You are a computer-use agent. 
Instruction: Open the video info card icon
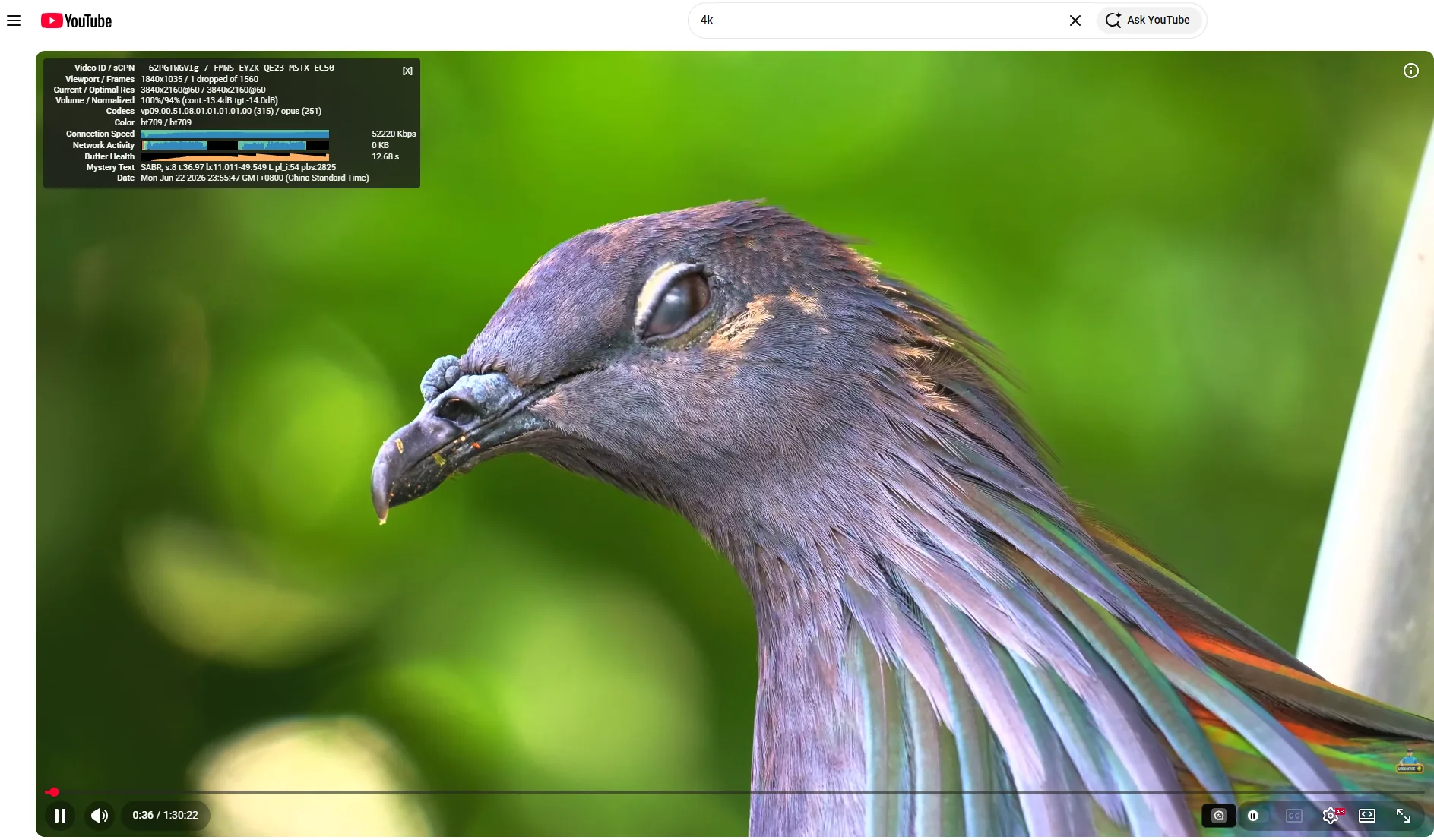[x=1410, y=71]
